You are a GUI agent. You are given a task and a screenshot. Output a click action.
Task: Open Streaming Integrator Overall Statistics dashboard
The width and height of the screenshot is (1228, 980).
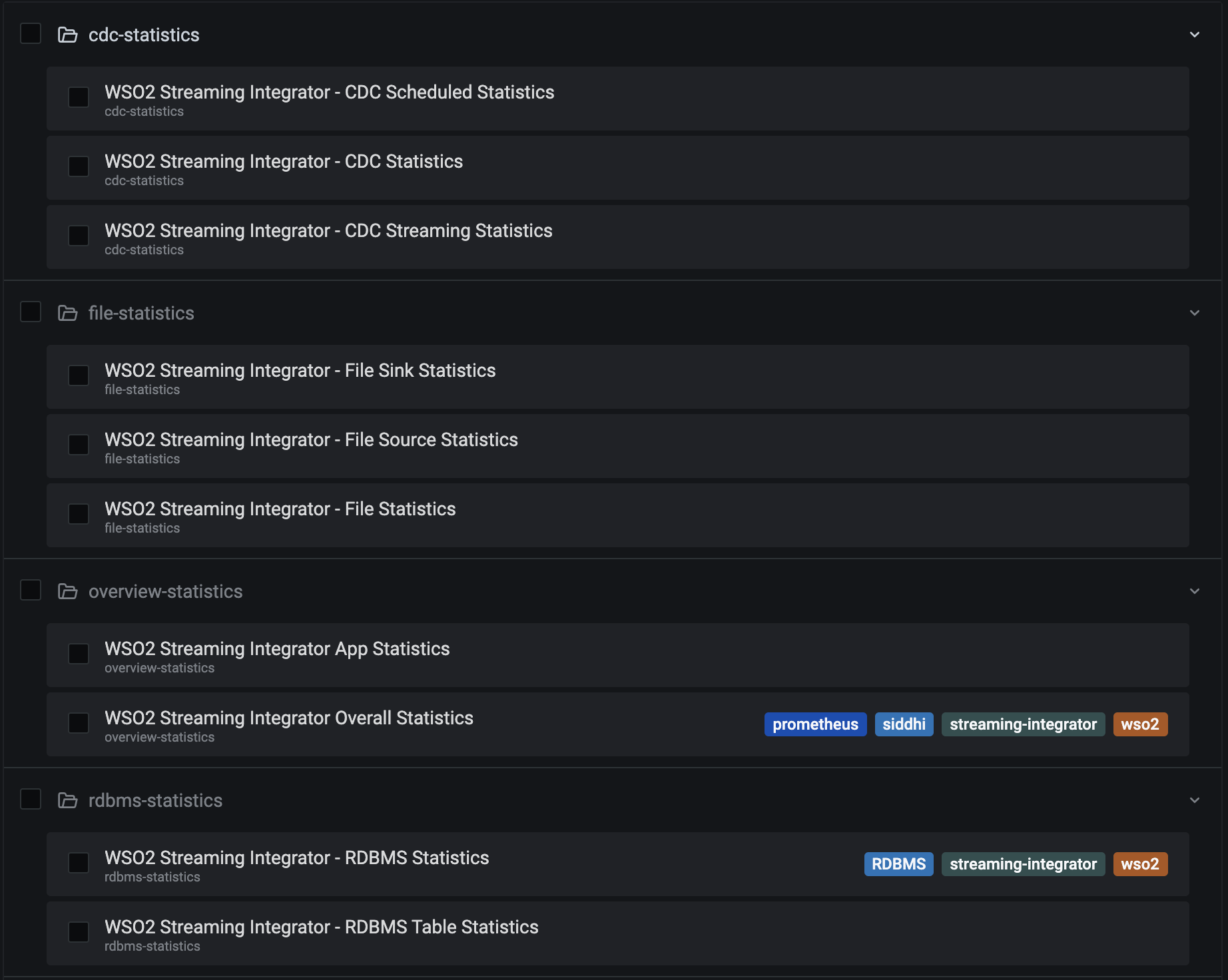pyautogui.click(x=289, y=718)
